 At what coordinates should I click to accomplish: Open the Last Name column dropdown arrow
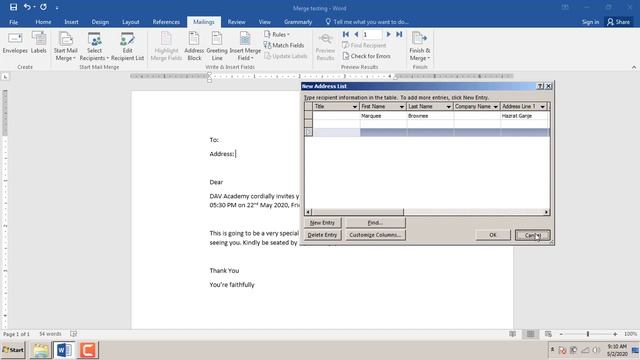(x=449, y=107)
